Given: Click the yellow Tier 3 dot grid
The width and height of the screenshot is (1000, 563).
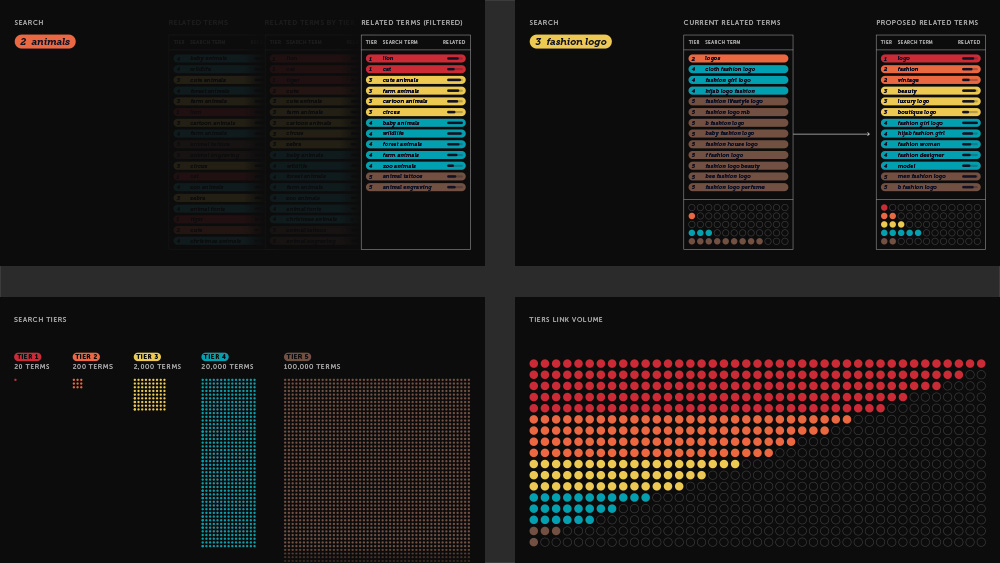Looking at the screenshot, I should (149, 394).
